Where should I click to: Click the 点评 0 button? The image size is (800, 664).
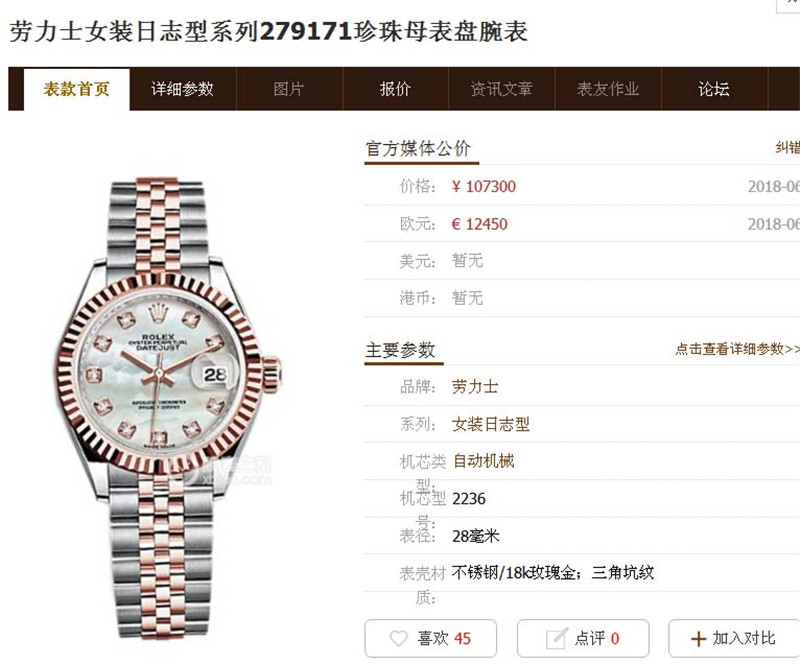click(583, 638)
